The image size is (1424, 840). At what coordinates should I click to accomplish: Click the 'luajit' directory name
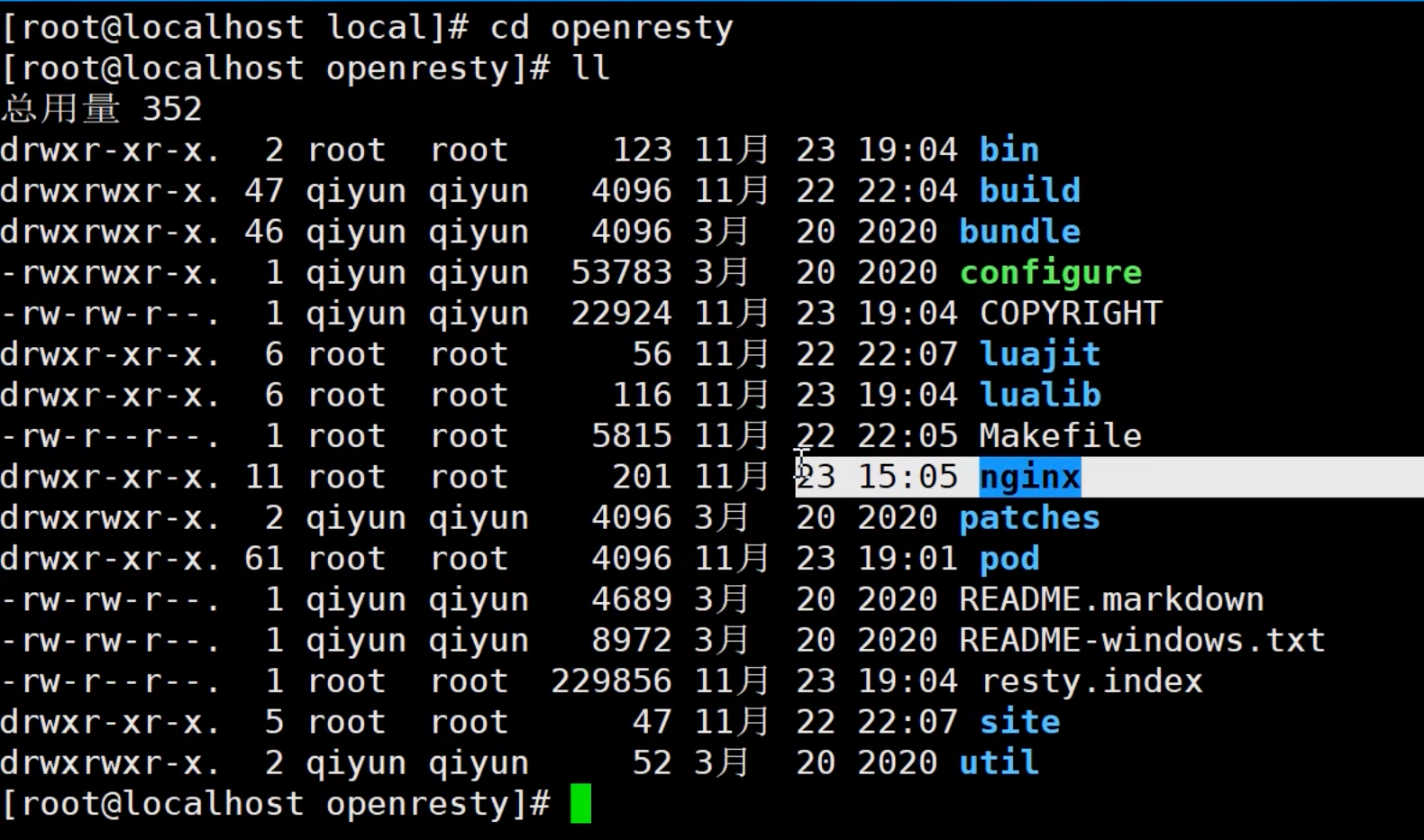1040,354
